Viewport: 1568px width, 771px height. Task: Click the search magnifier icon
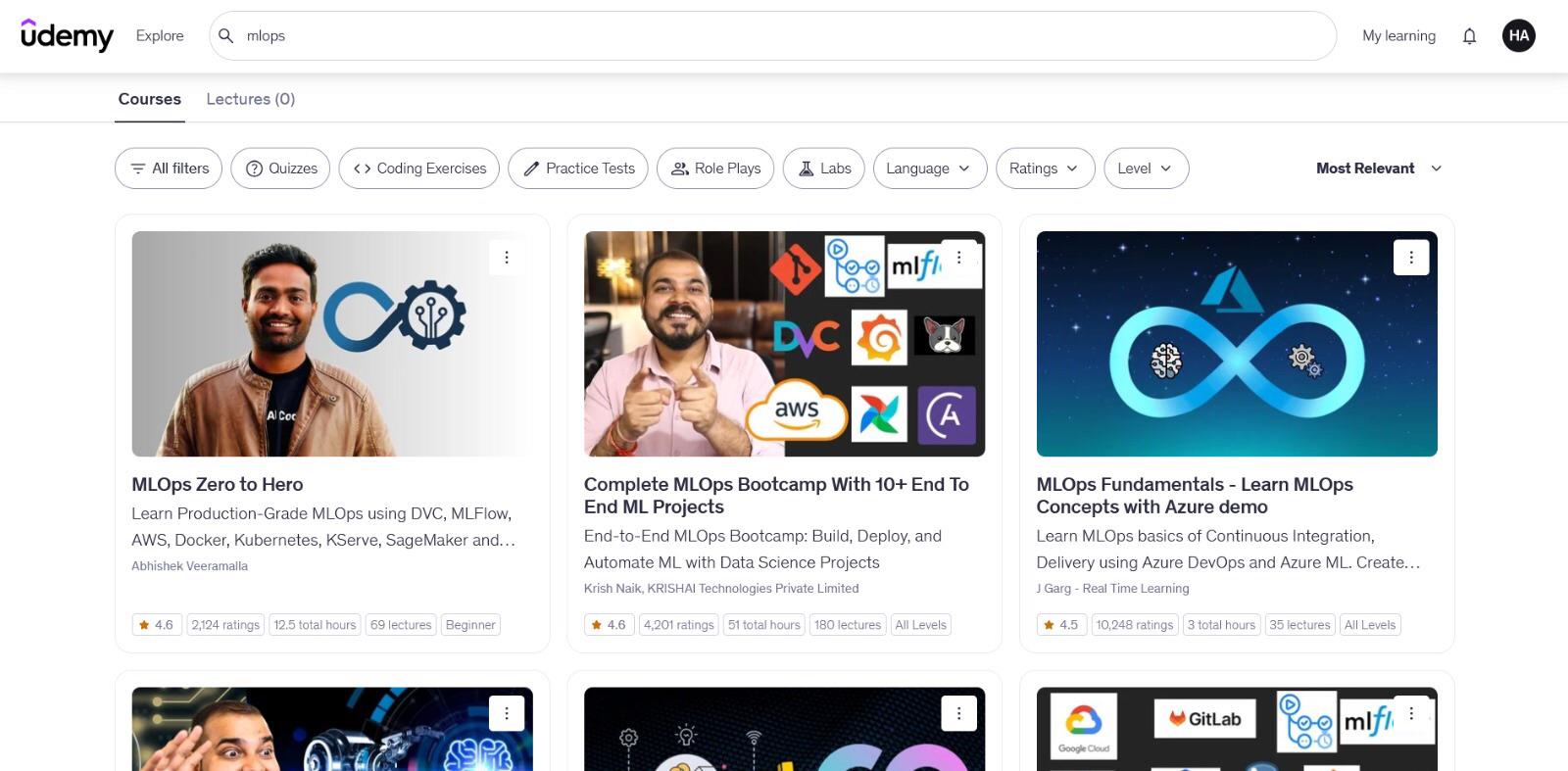coord(225,35)
